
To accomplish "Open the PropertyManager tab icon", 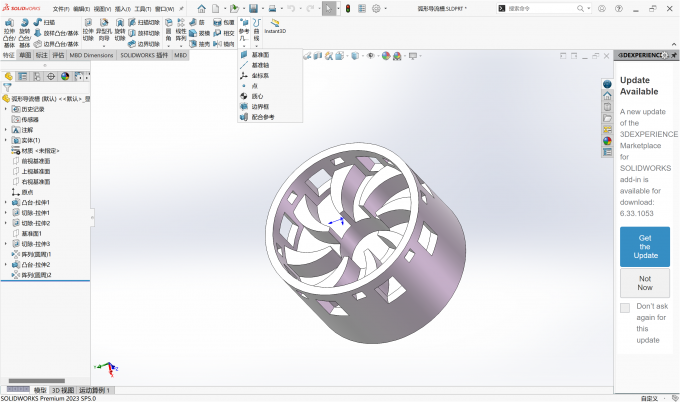I will click(x=23, y=76).
